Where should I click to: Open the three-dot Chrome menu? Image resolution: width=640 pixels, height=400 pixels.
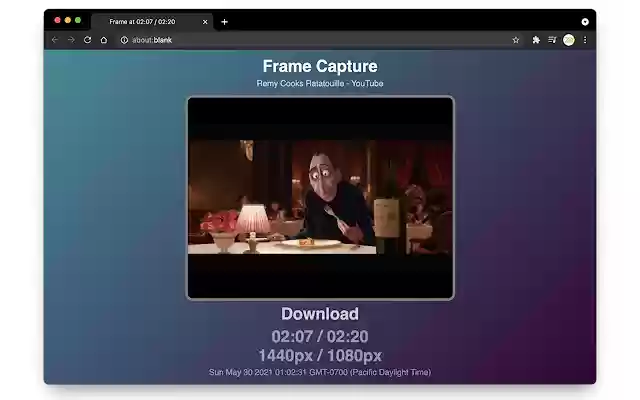(585, 40)
